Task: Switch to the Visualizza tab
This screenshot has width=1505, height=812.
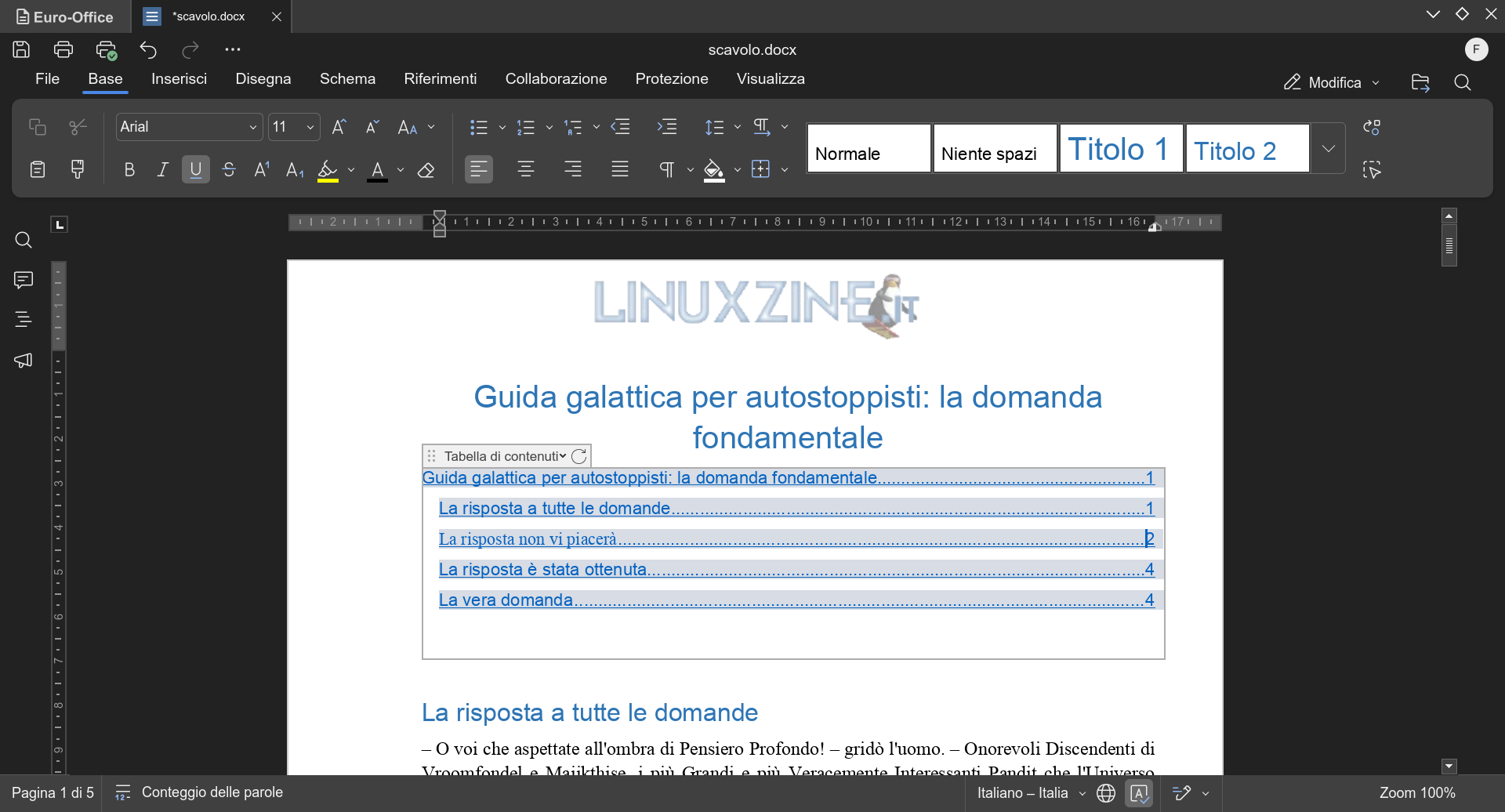Action: [x=771, y=79]
